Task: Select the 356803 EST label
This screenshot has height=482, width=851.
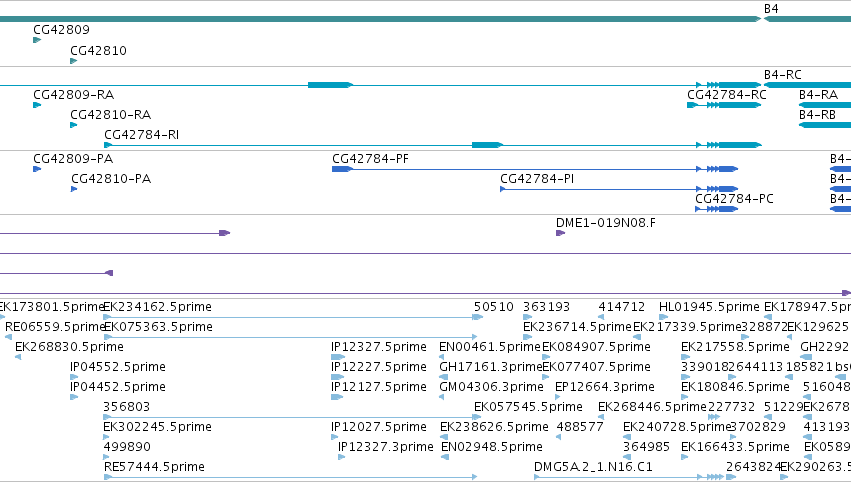Action: [x=126, y=407]
